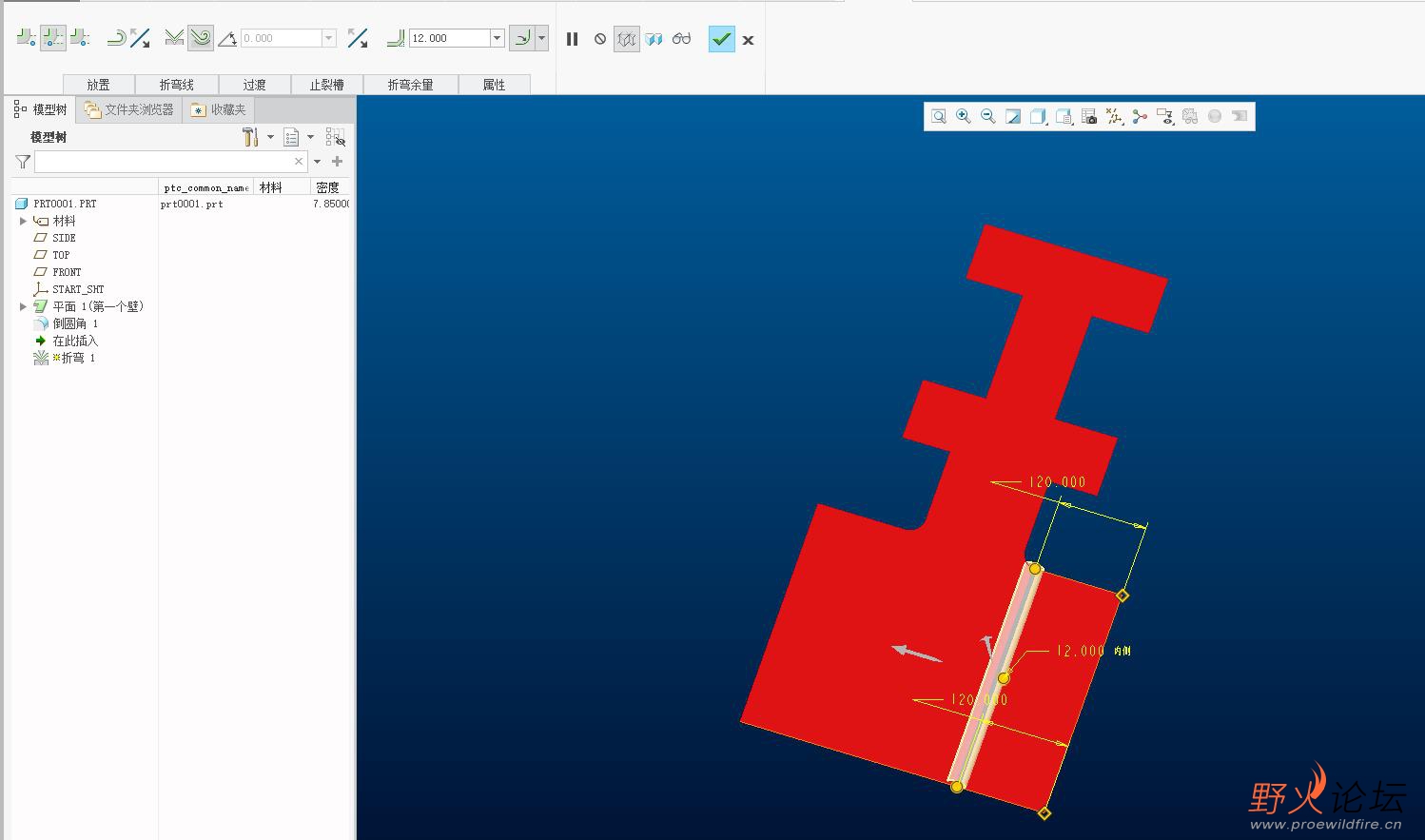Expand the radius side dropdown arrow
The image size is (1425, 840).
point(542,38)
